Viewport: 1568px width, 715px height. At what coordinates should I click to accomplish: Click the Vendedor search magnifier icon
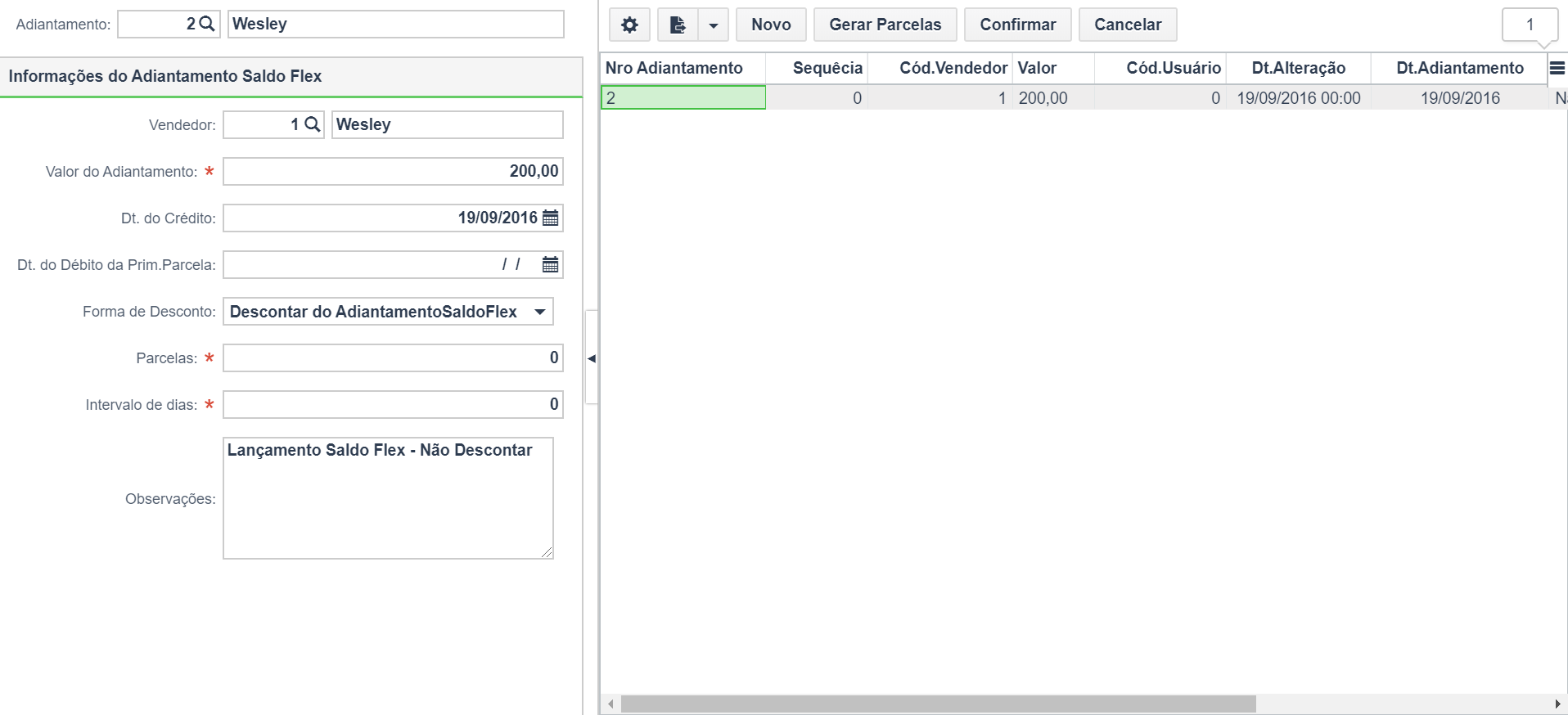coord(312,124)
